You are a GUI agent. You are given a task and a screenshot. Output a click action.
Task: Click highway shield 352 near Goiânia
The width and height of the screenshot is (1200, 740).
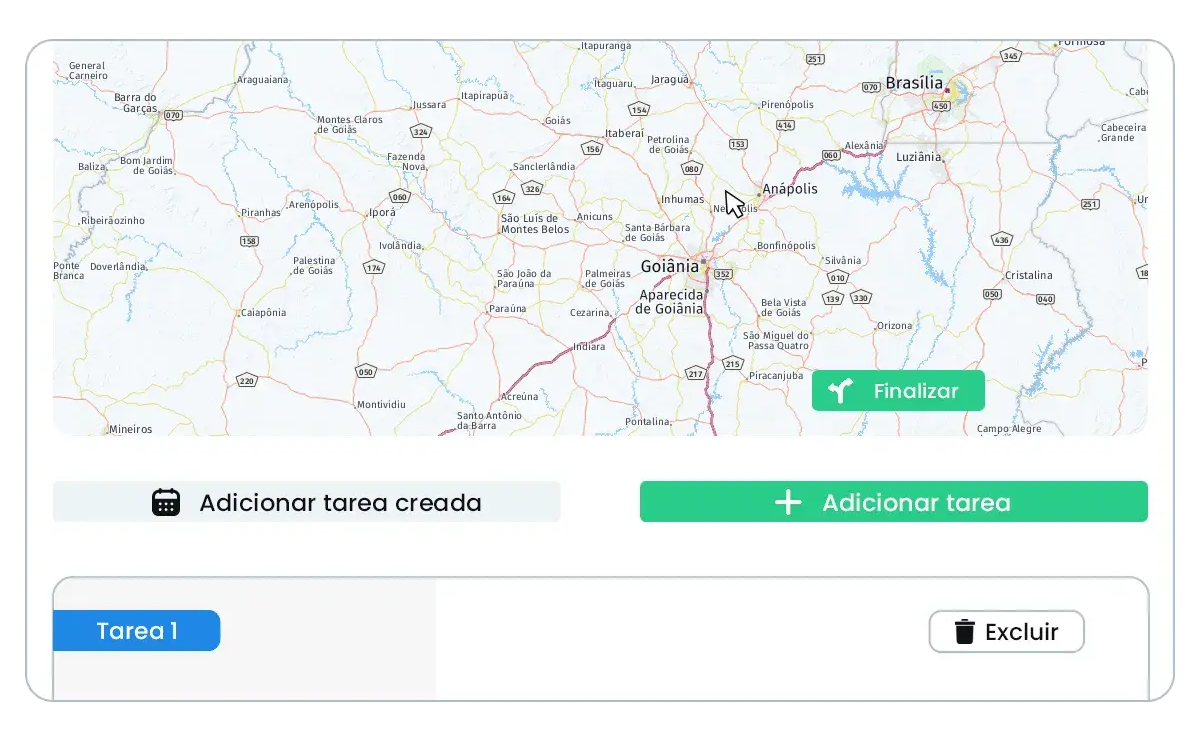click(723, 272)
